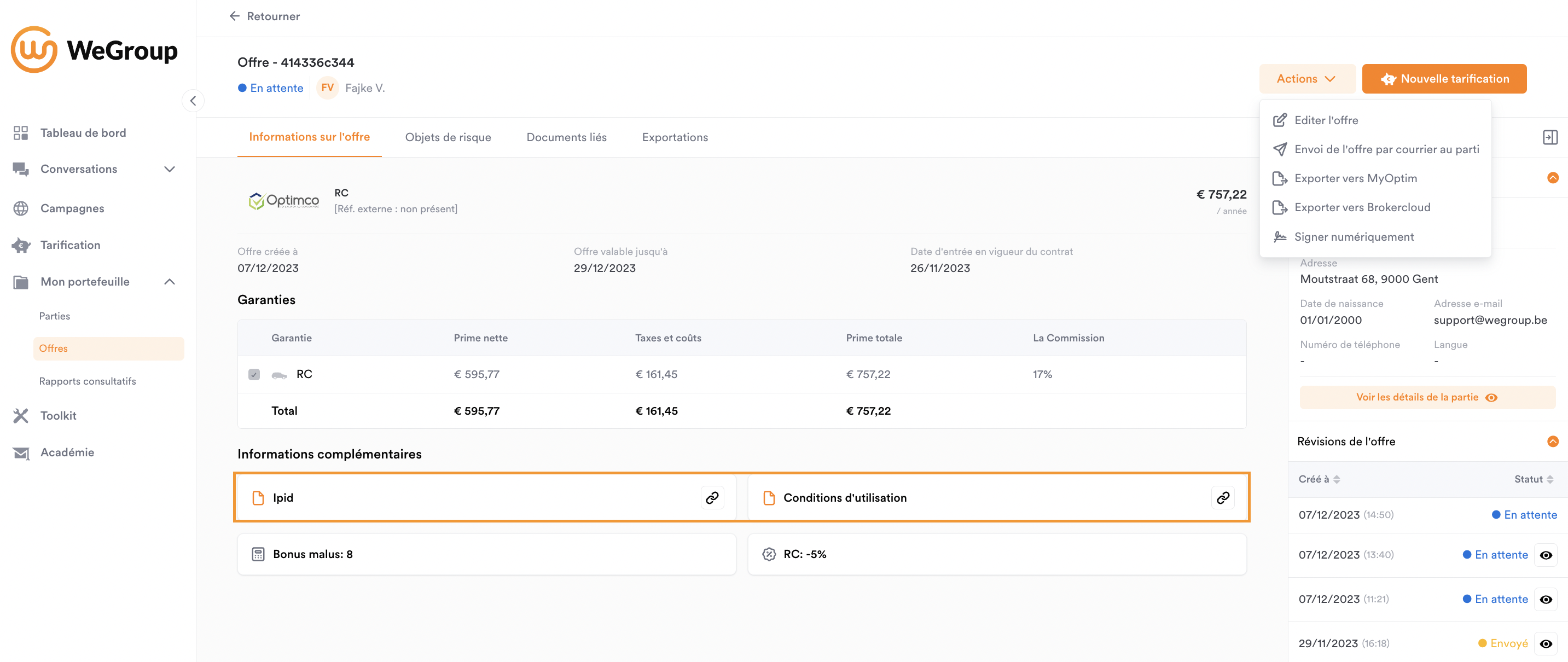Click the Ipid document icon
The width and height of the screenshot is (1568, 662).
[258, 498]
